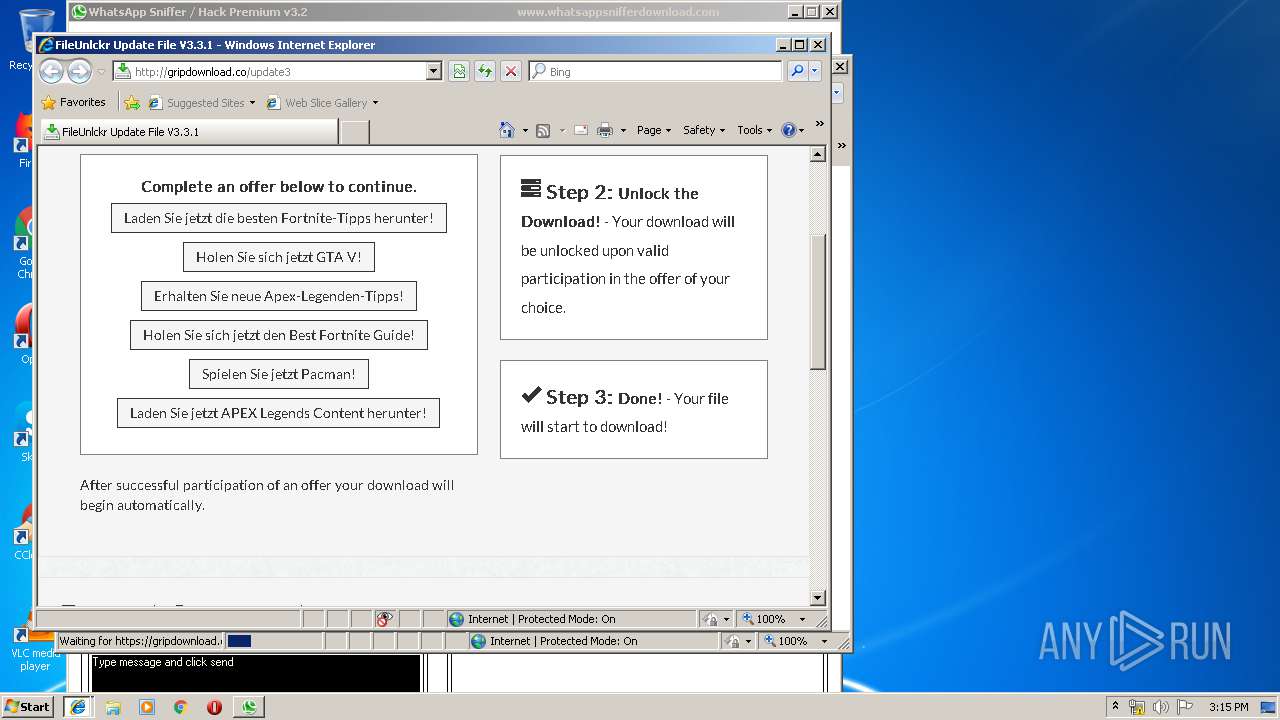
Task: Open Opera browser on taskbar
Action: 214,707
